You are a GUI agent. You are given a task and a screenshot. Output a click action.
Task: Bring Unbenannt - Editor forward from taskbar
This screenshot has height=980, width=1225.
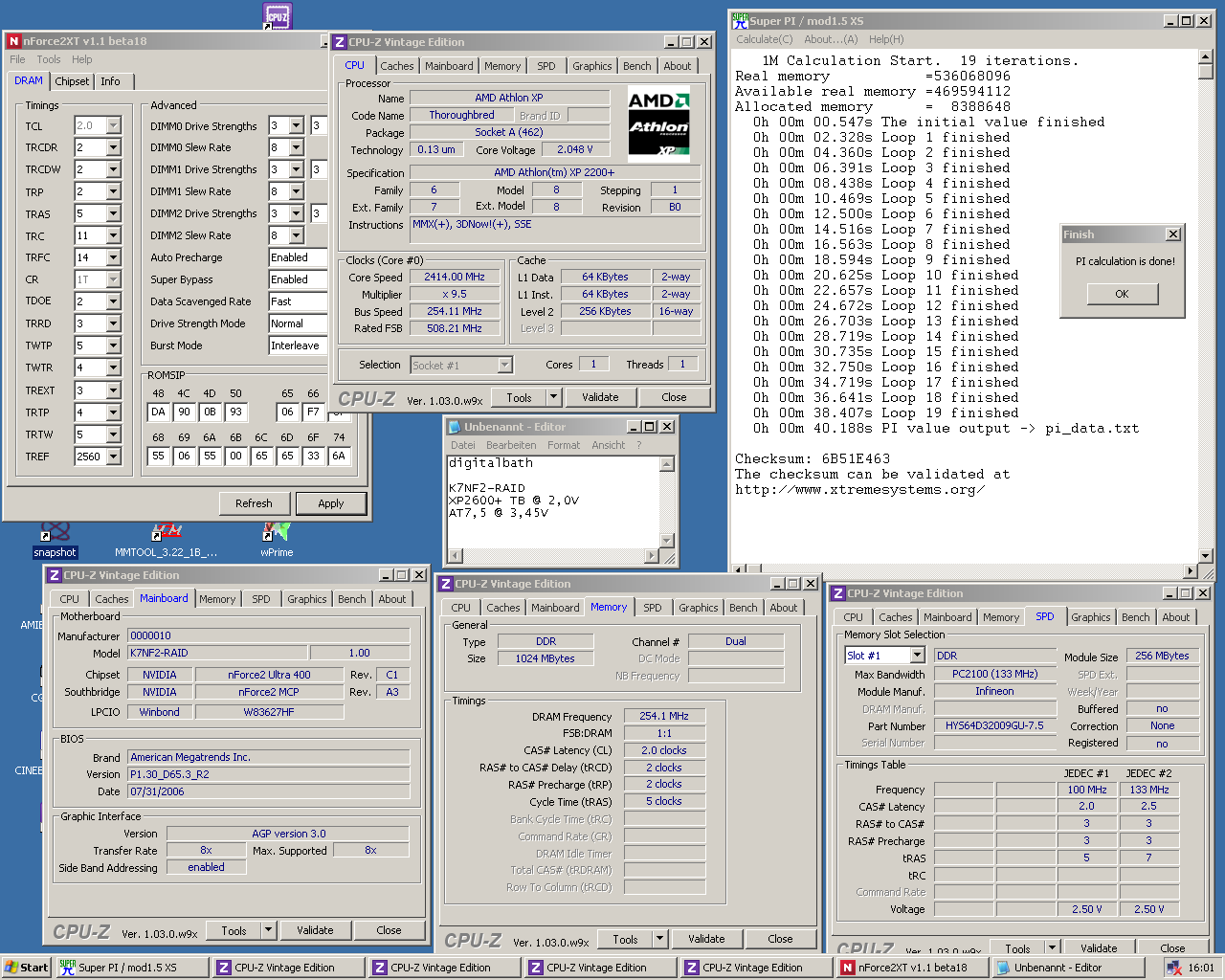(1068, 968)
